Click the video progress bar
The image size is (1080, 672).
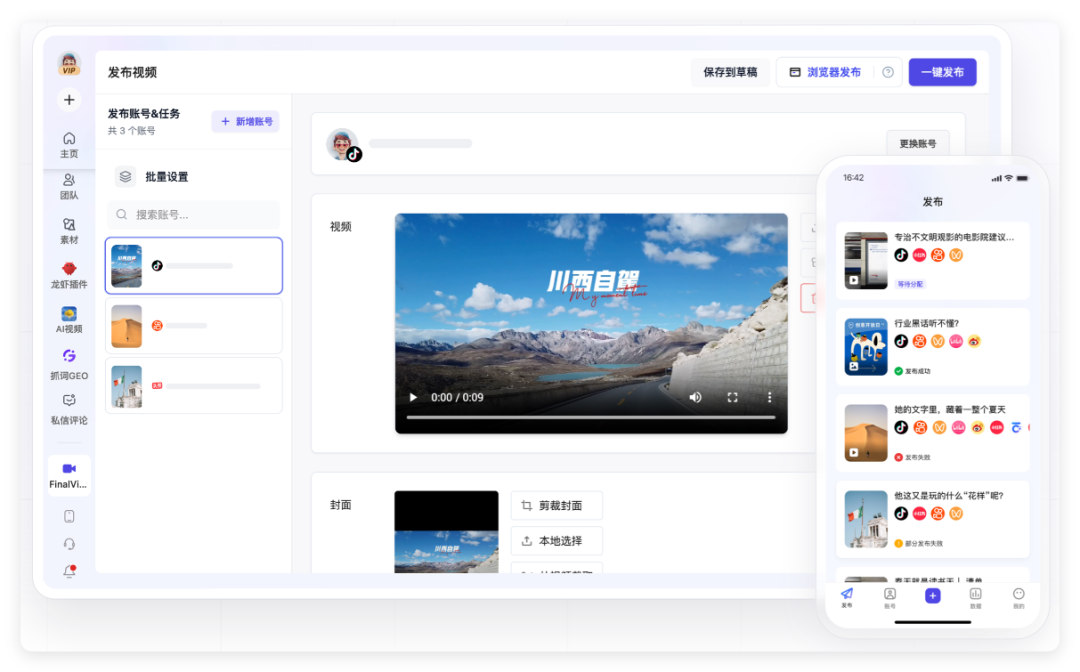pyautogui.click(x=591, y=417)
